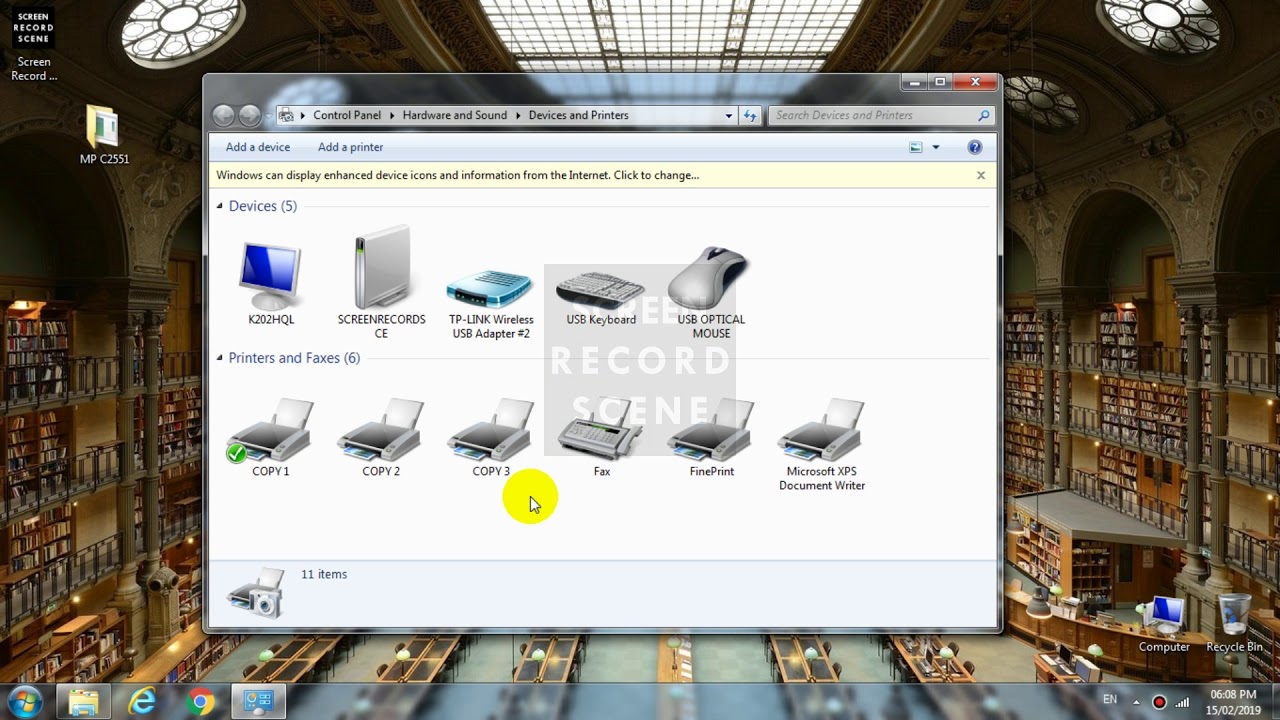Screen dimensions: 1280x720
Task: Open the view options dropdown arrow
Action: click(x=936, y=147)
